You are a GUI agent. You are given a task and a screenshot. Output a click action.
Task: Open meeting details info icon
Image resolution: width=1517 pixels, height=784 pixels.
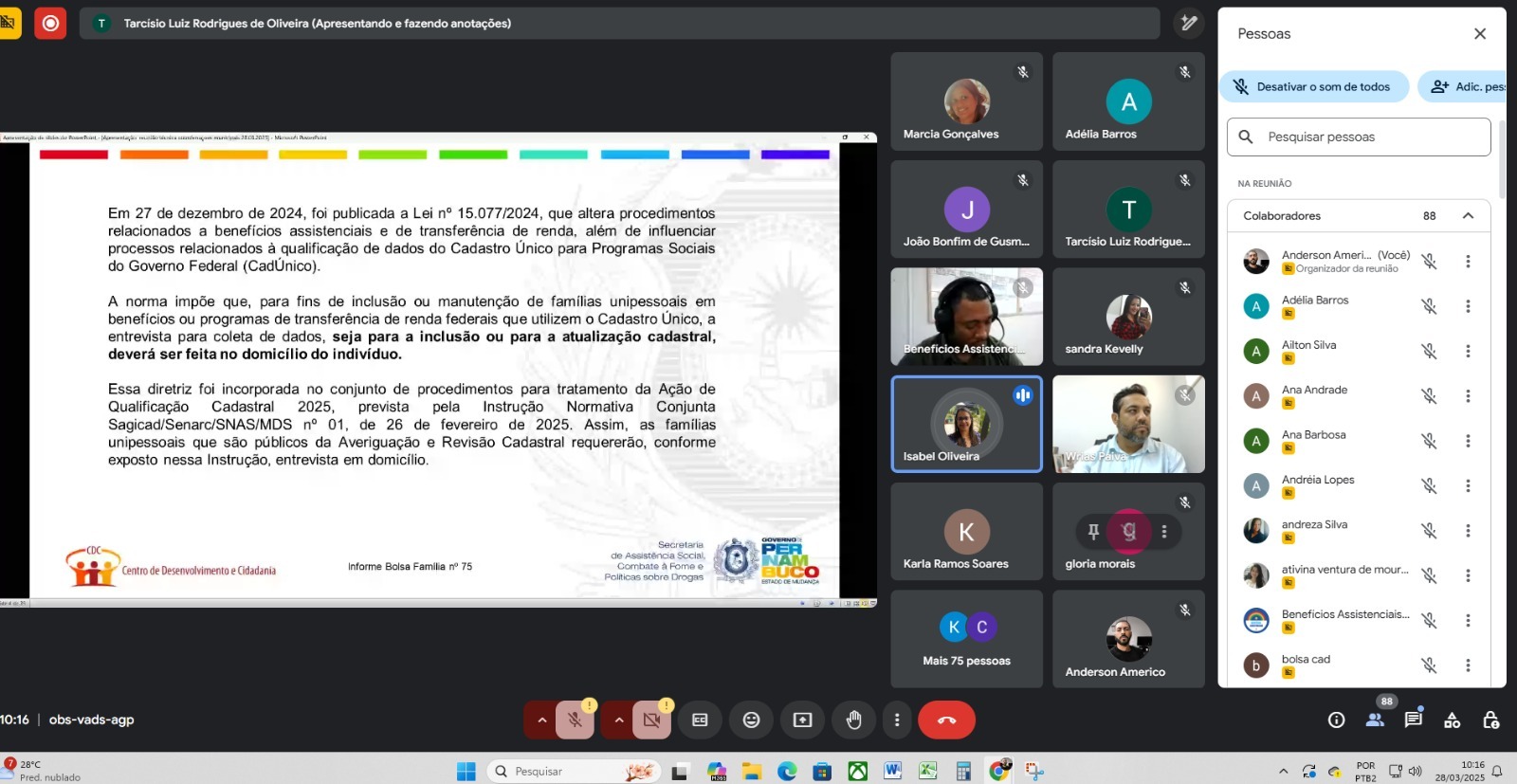pos(1336,720)
